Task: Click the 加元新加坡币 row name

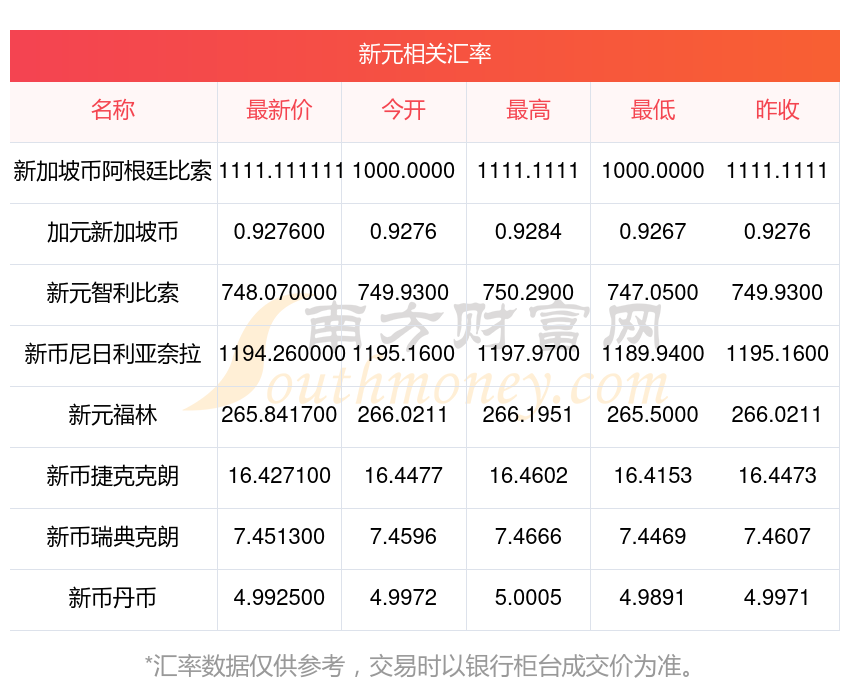Action: pos(113,232)
